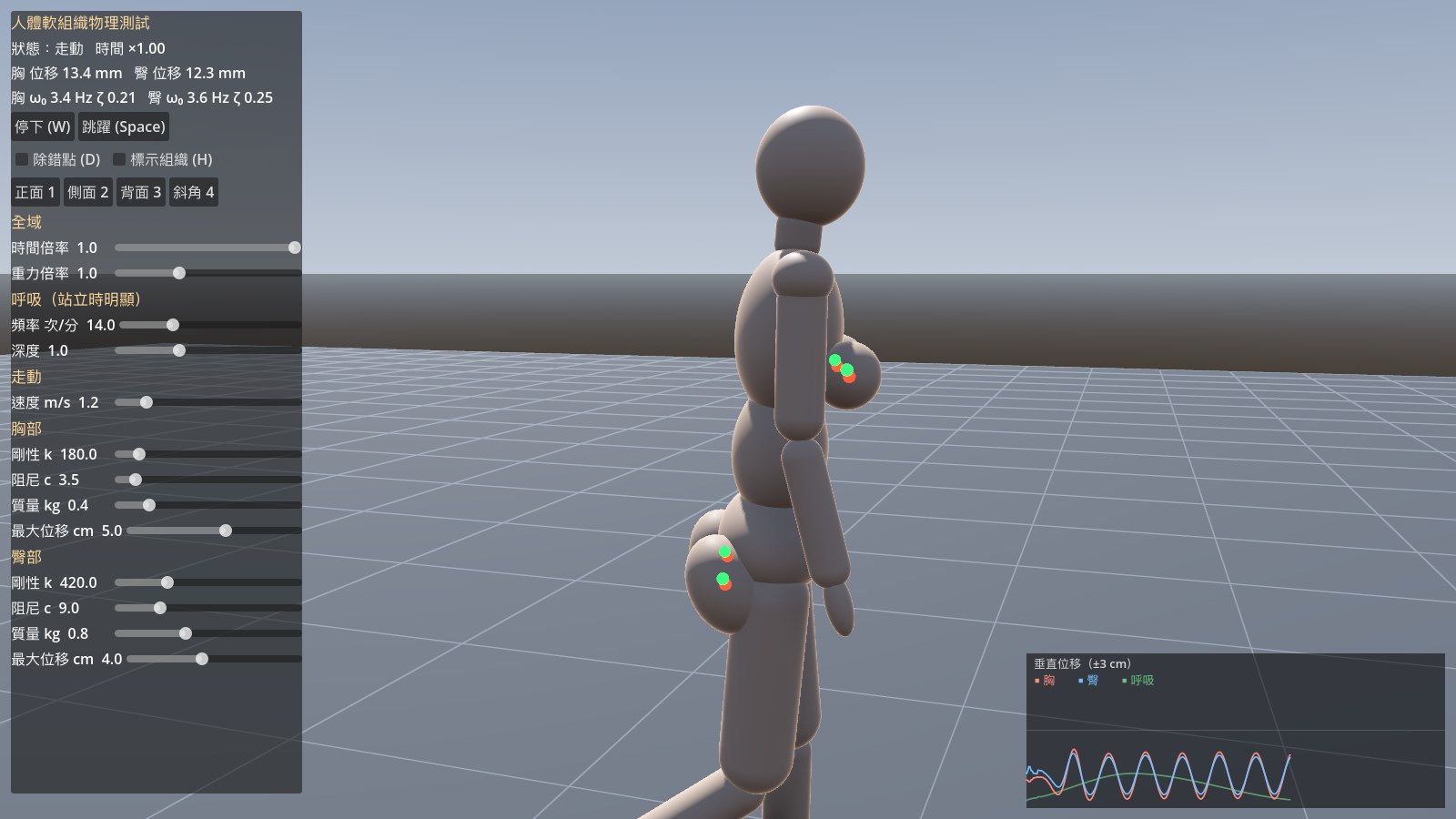Viewport: 1456px width, 819px height.
Task: Click the 呼吸（站立時明顯）section heading
Action: pyautogui.click(x=76, y=299)
